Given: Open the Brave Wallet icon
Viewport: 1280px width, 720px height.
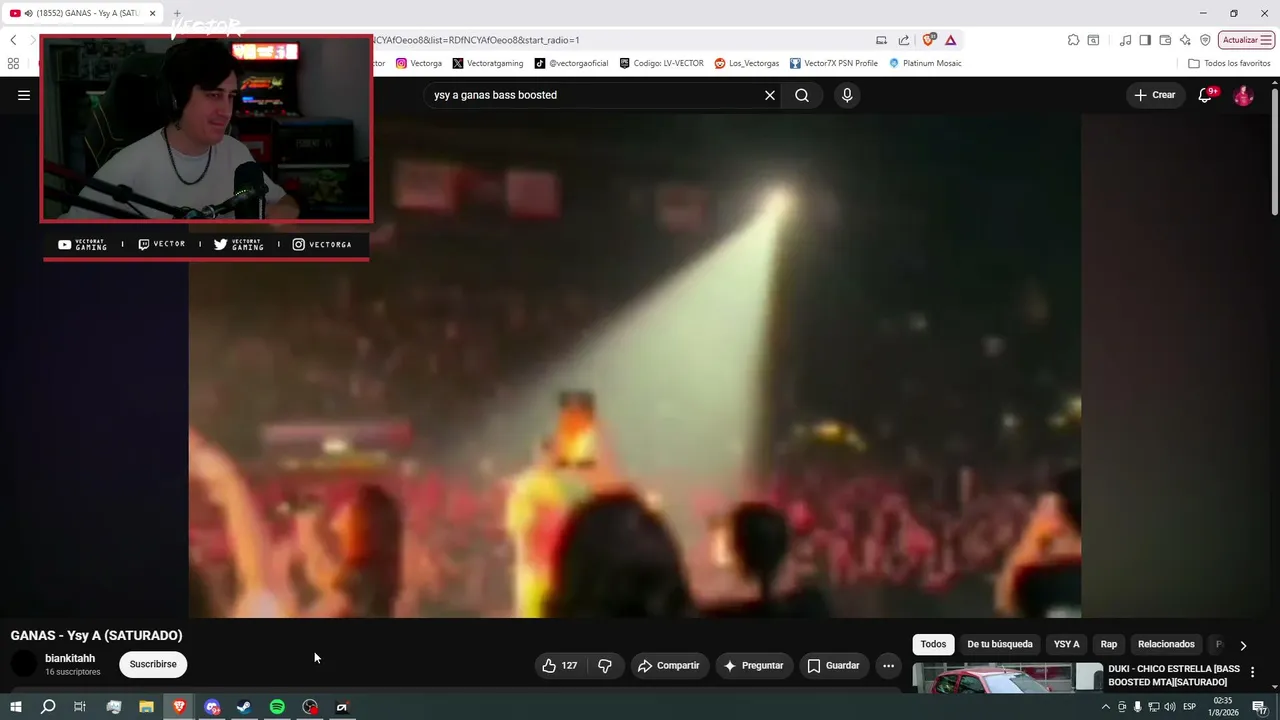Looking at the screenshot, I should (x=1165, y=40).
